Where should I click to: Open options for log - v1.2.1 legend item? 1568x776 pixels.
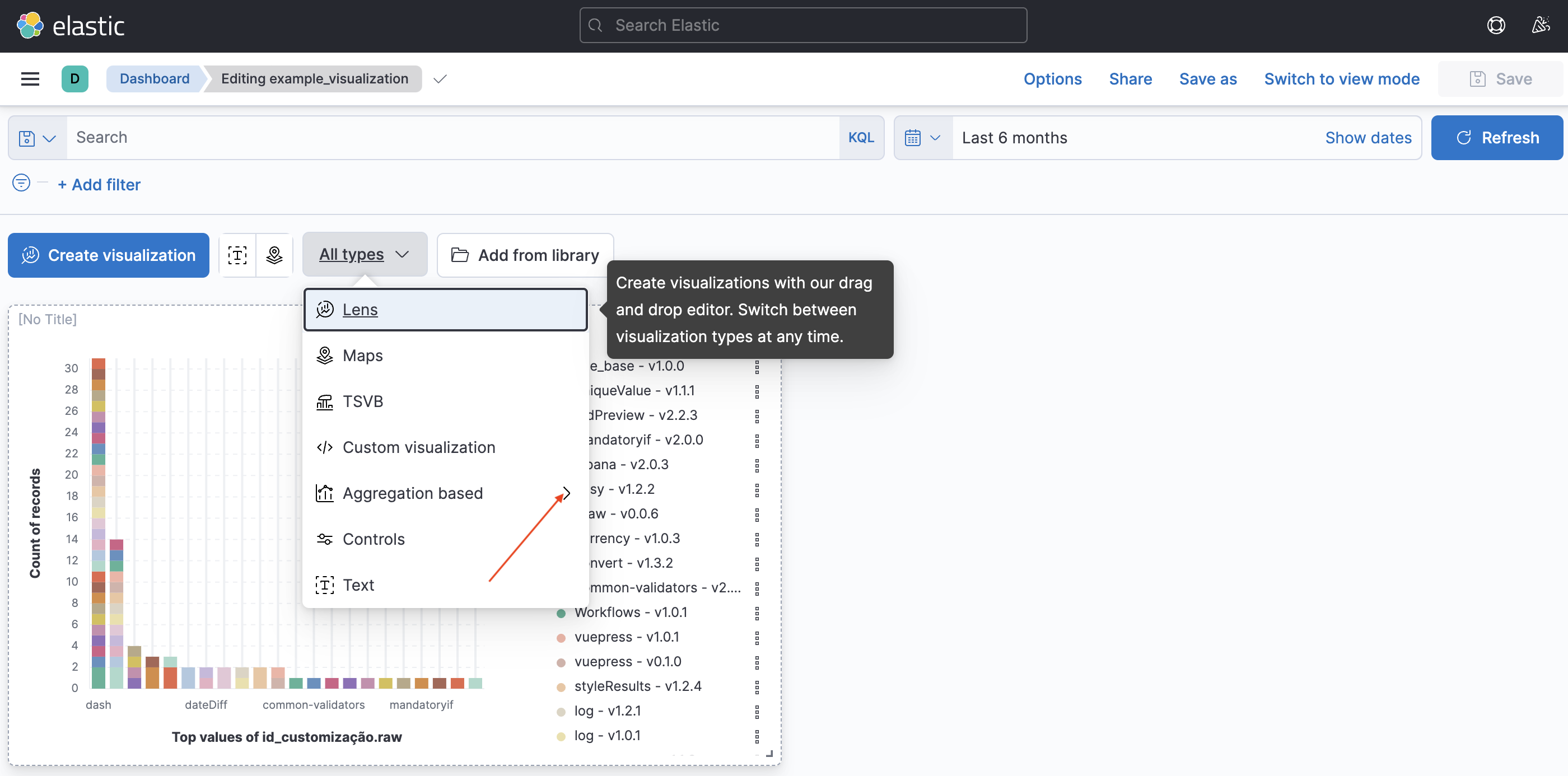(x=757, y=712)
